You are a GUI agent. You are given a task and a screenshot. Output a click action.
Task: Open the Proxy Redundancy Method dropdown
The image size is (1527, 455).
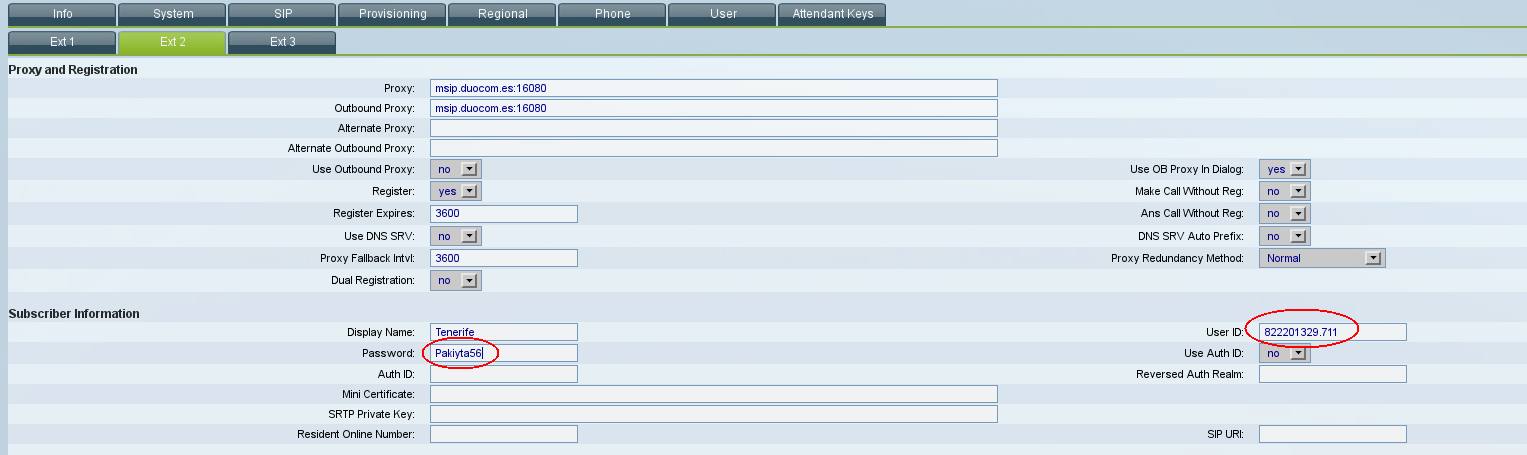tap(1322, 258)
